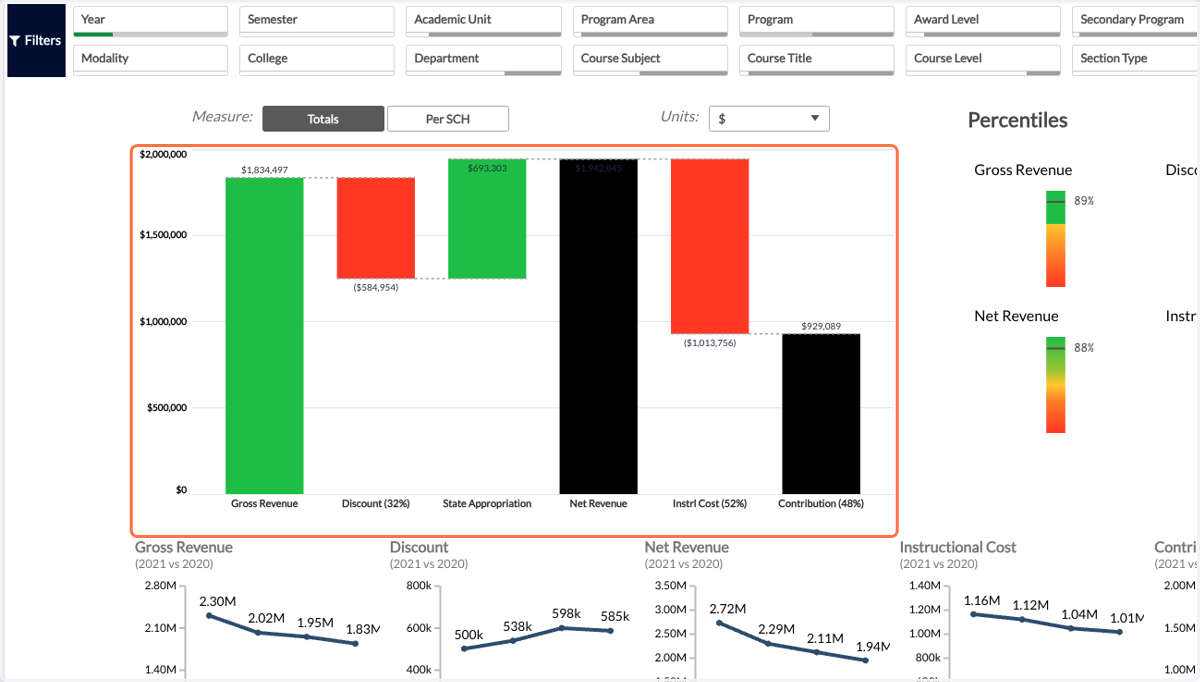Screen dimensions: 1200x682
Task: Click the Instructional Cost trend title
Action: pyautogui.click(x=958, y=547)
